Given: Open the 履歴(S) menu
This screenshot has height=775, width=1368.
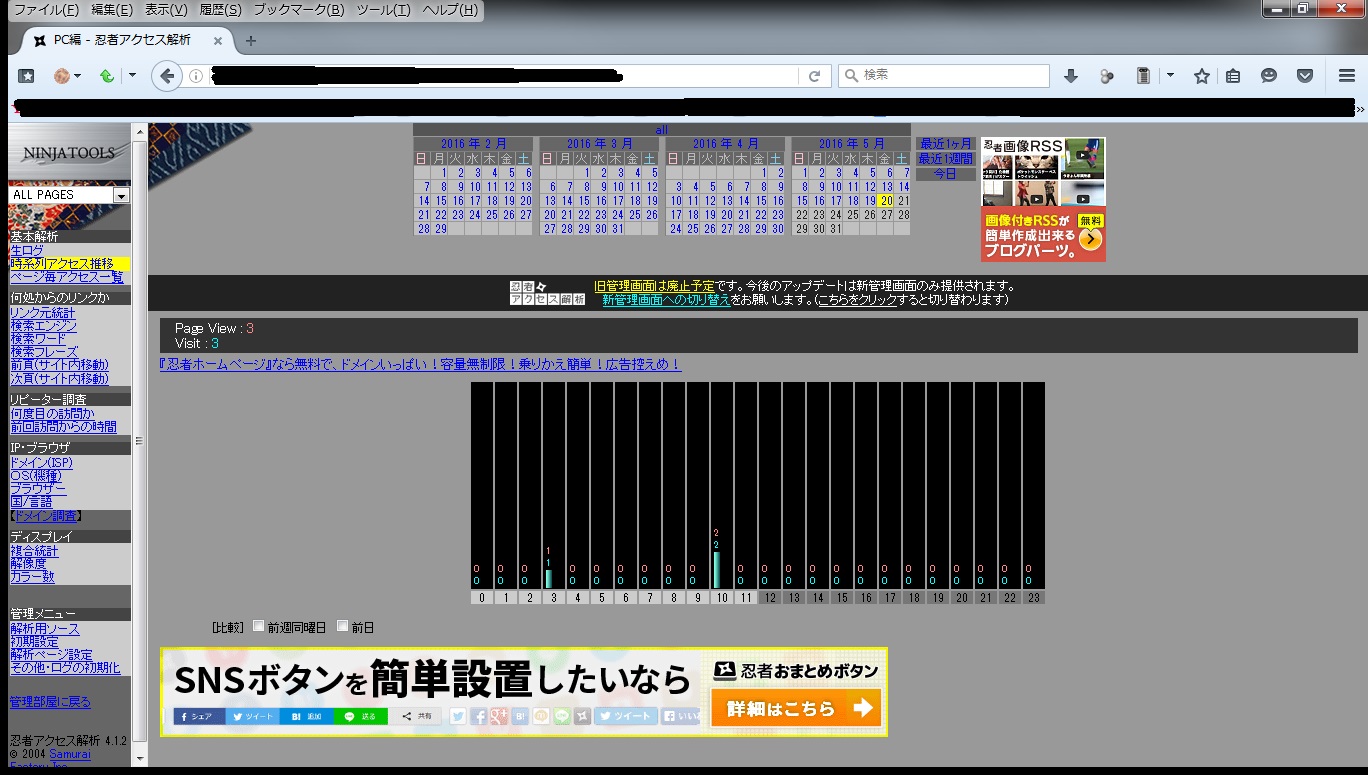Looking at the screenshot, I should pos(220,10).
